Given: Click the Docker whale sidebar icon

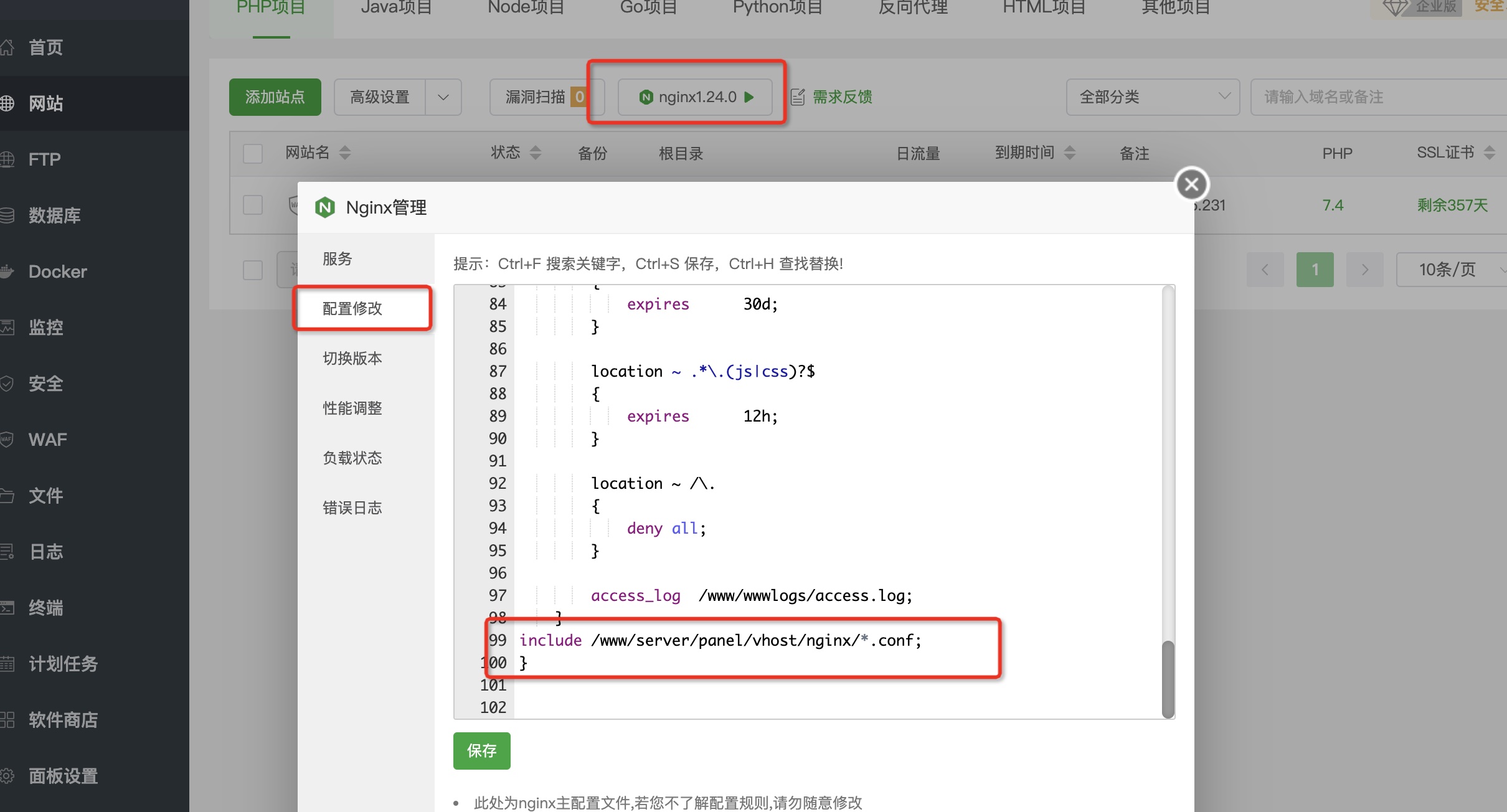Looking at the screenshot, I should point(7,271).
